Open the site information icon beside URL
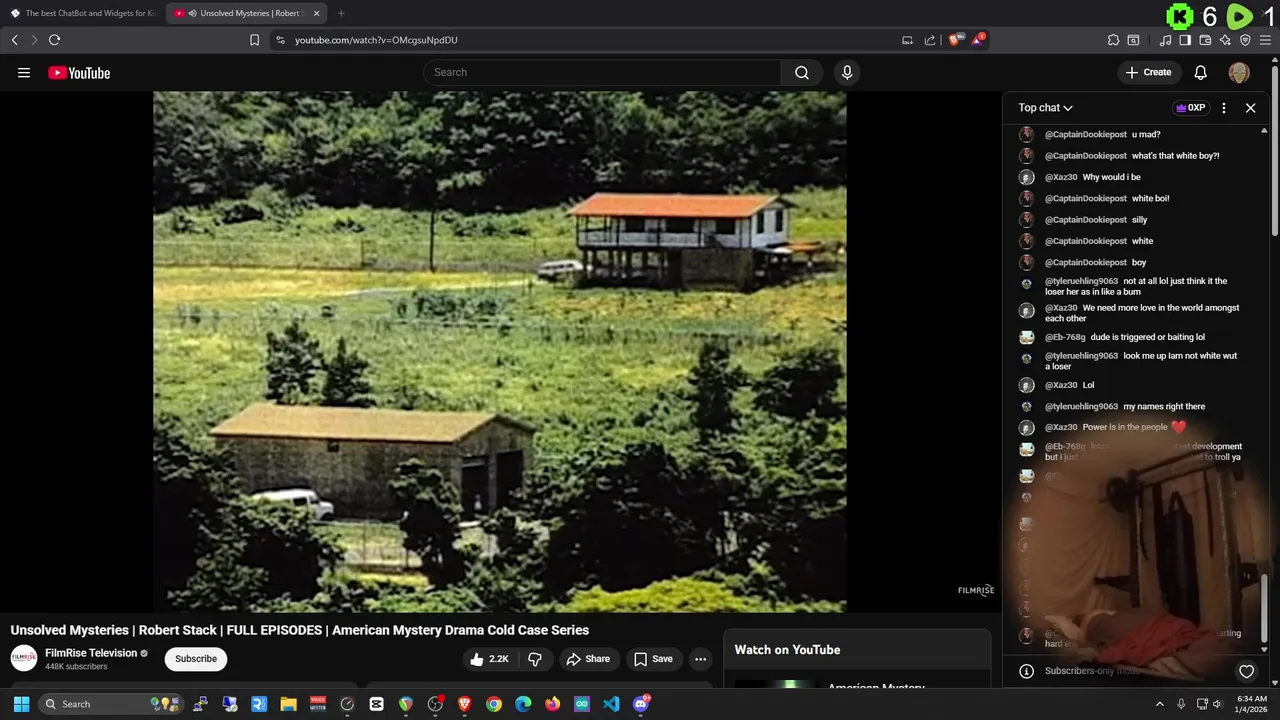This screenshot has height=720, width=1280. pyautogui.click(x=280, y=40)
